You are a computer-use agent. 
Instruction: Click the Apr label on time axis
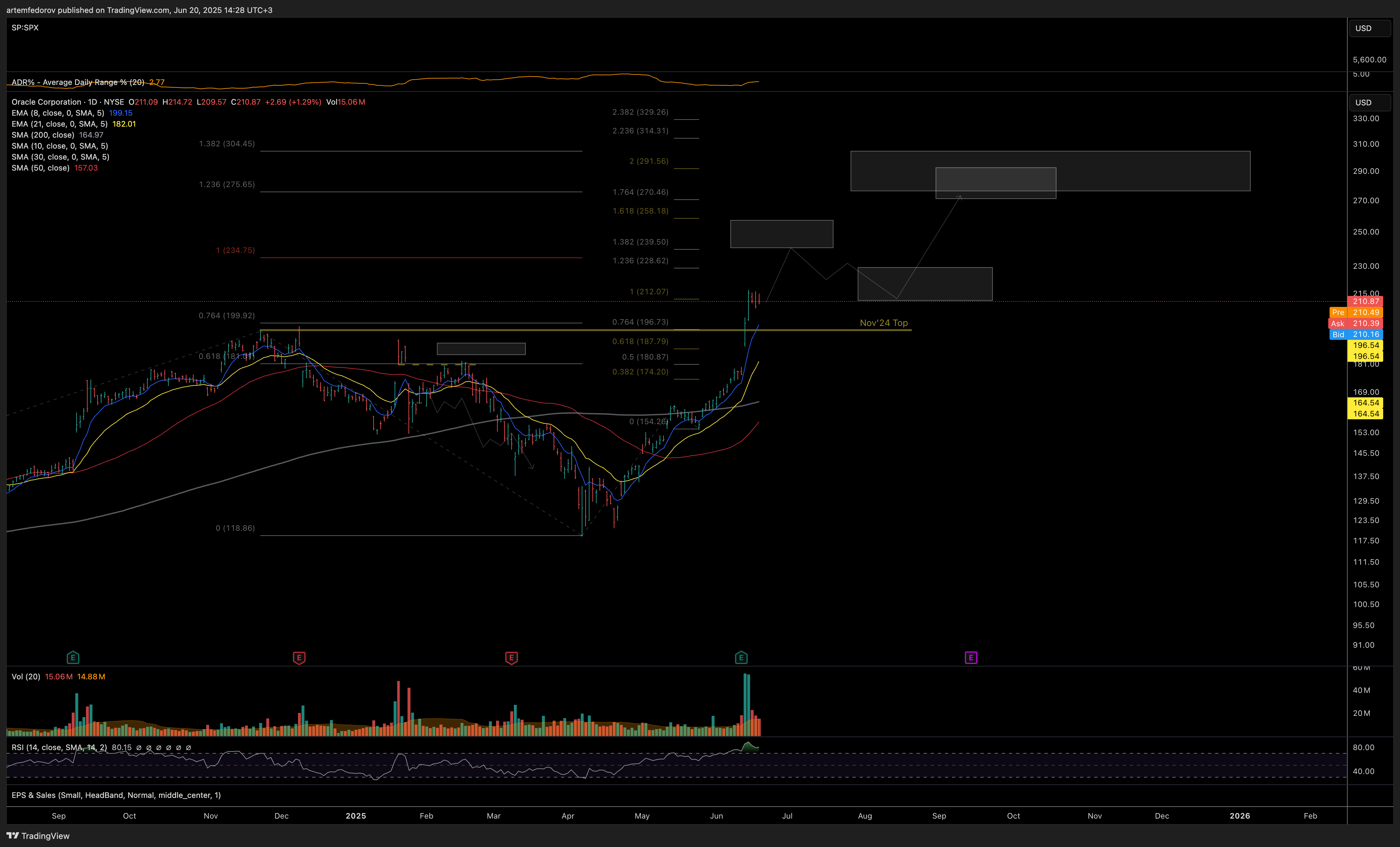pos(567,816)
